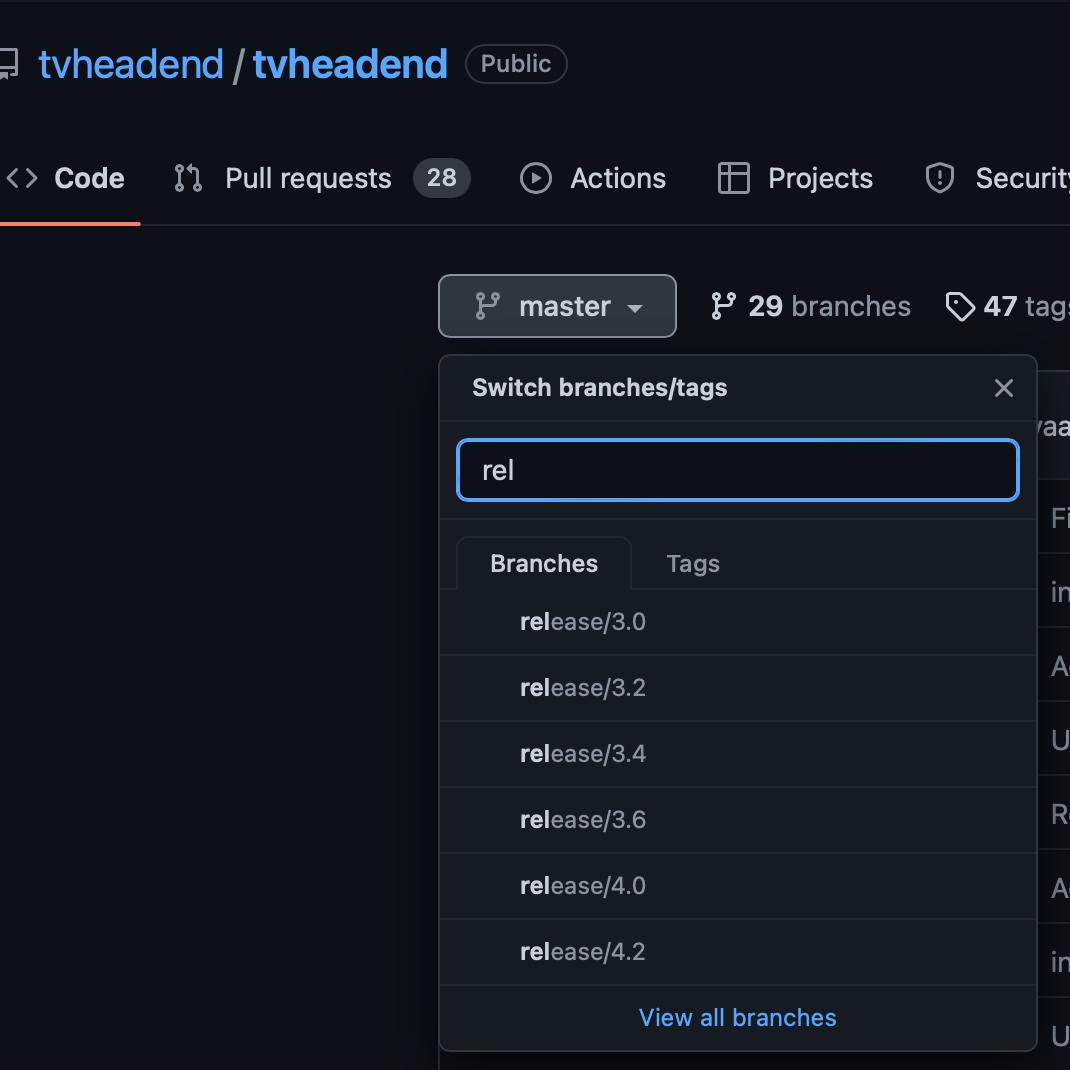The width and height of the screenshot is (1070, 1070).
Task: Click the tag icon
Action: (960, 306)
